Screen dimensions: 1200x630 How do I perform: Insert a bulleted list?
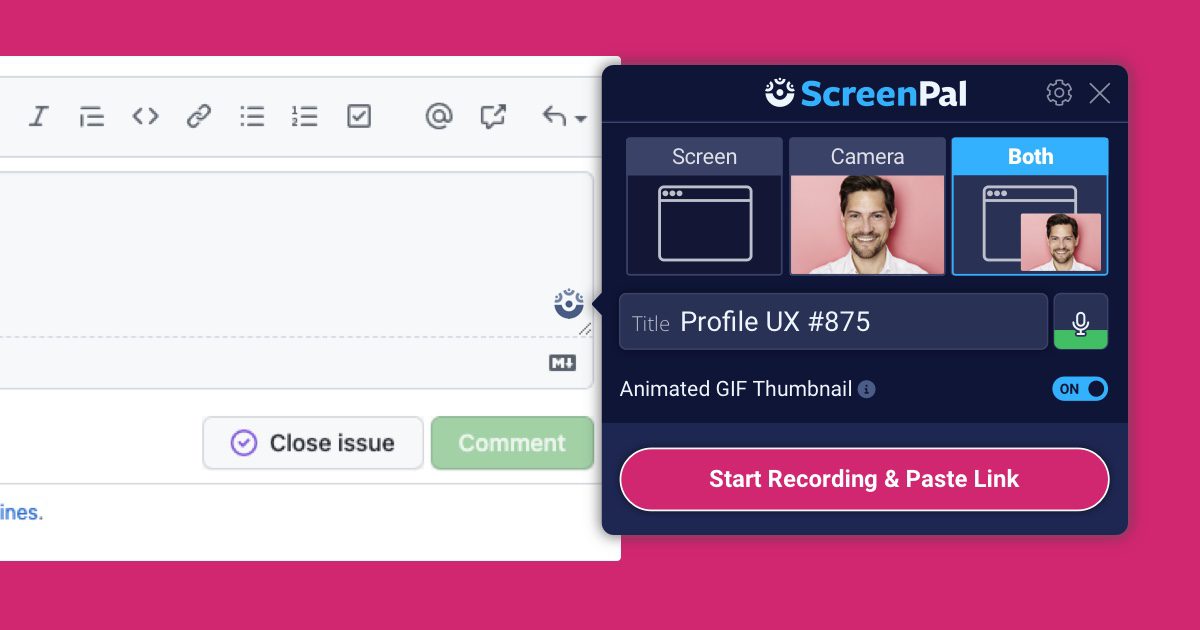pos(252,116)
